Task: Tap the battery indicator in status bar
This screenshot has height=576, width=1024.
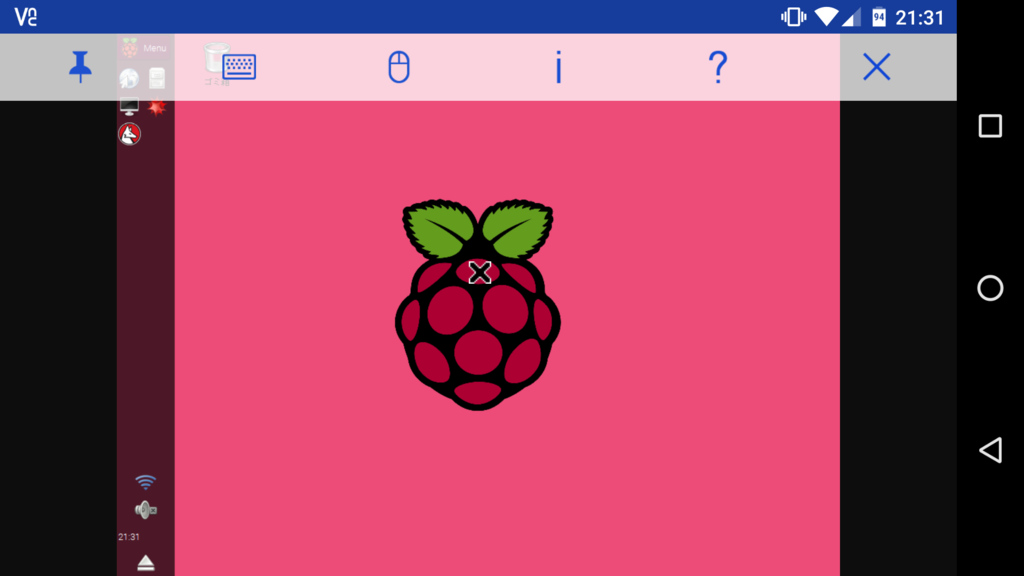Action: [879, 17]
